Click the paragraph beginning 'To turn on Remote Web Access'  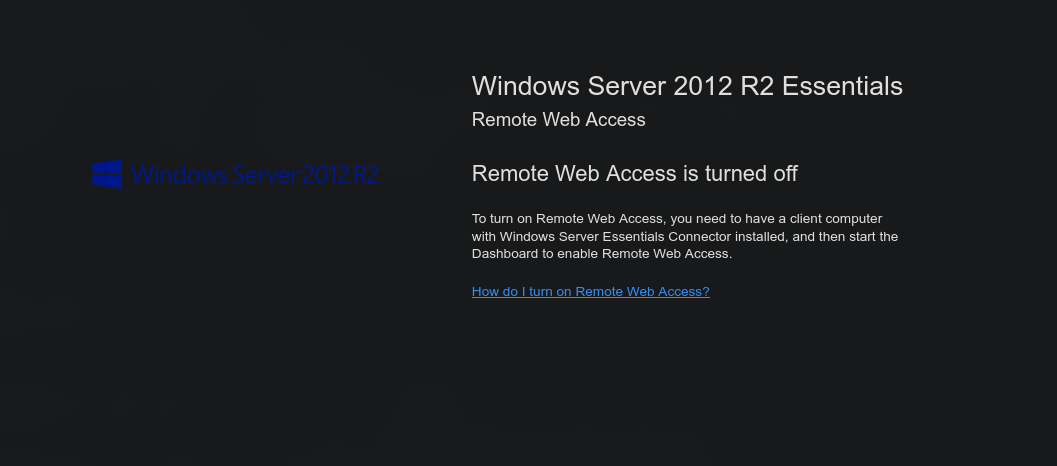click(685, 237)
